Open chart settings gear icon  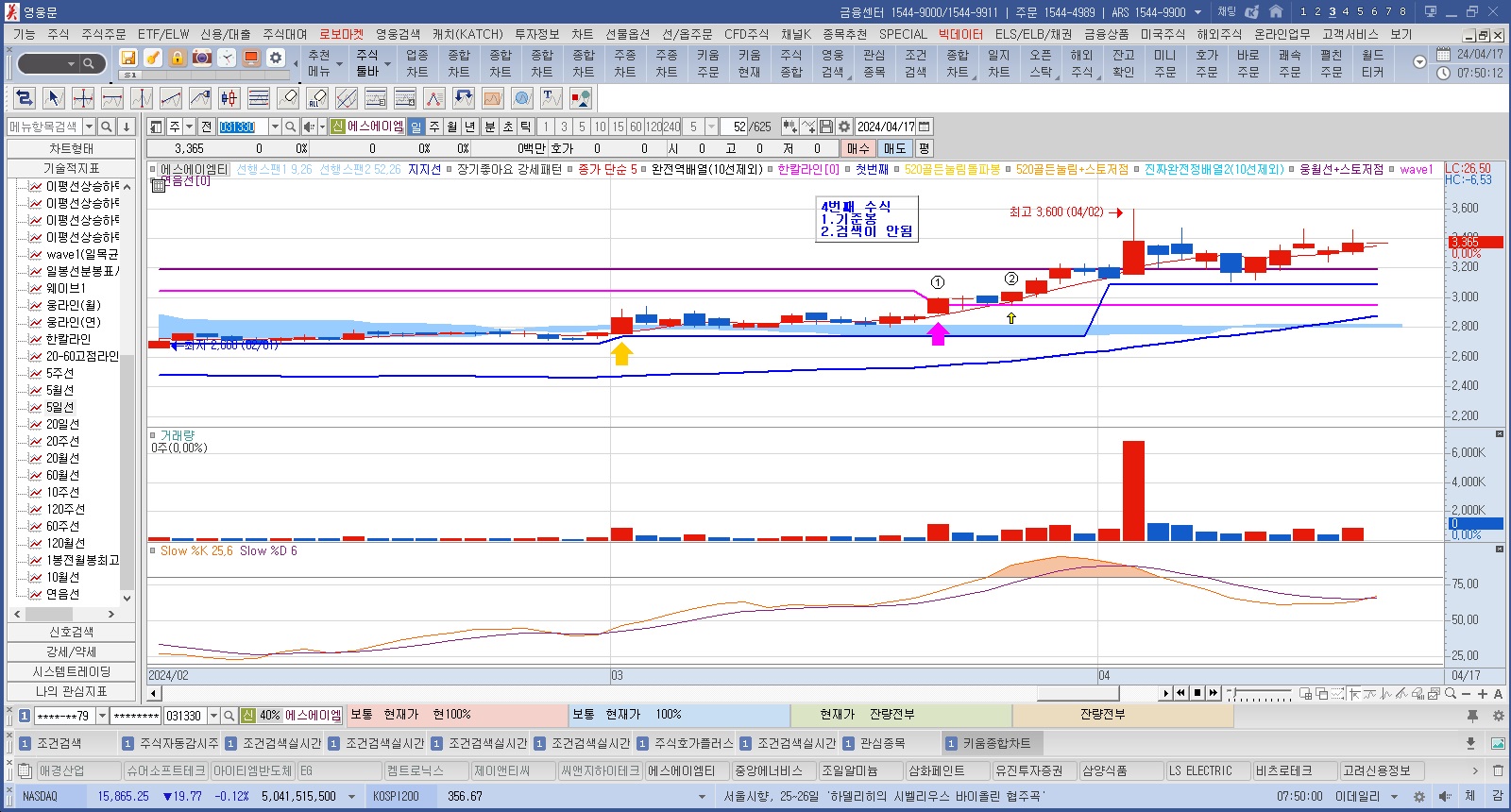click(x=843, y=127)
